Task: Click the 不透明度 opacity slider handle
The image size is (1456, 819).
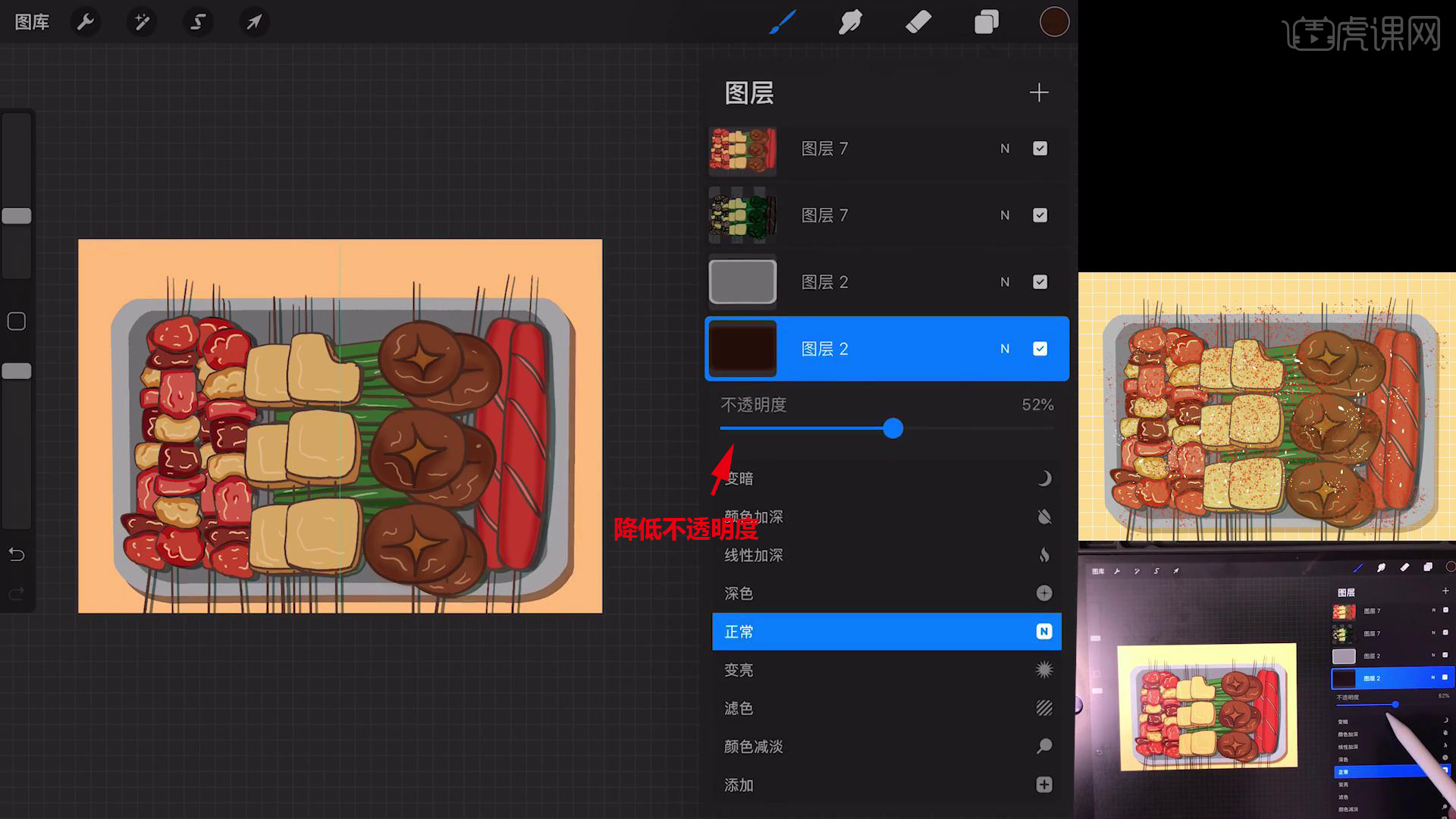Action: pyautogui.click(x=893, y=428)
